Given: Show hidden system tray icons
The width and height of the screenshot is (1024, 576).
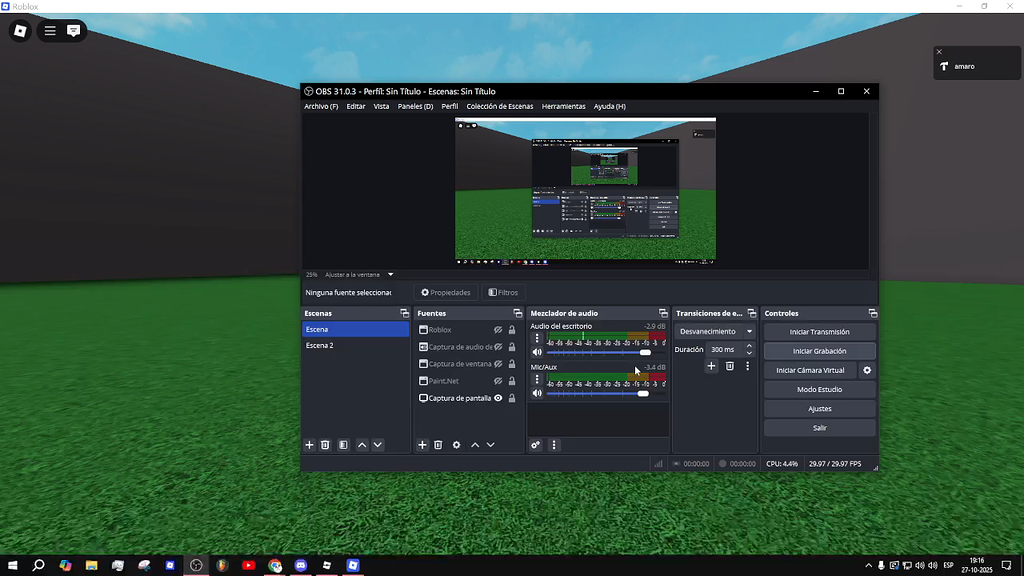Looking at the screenshot, I should click(x=868, y=566).
